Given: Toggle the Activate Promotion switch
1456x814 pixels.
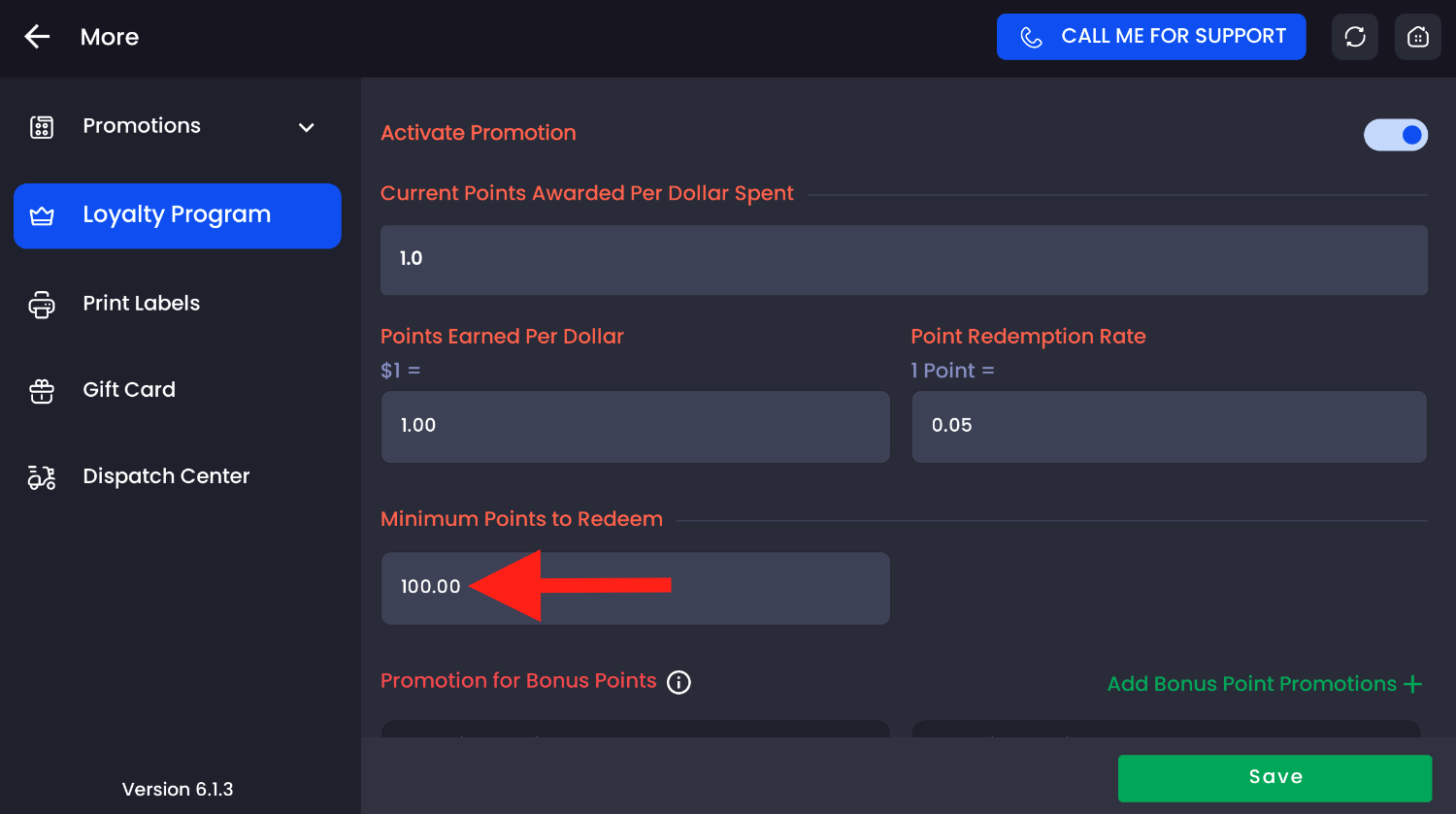Looking at the screenshot, I should (x=1396, y=135).
